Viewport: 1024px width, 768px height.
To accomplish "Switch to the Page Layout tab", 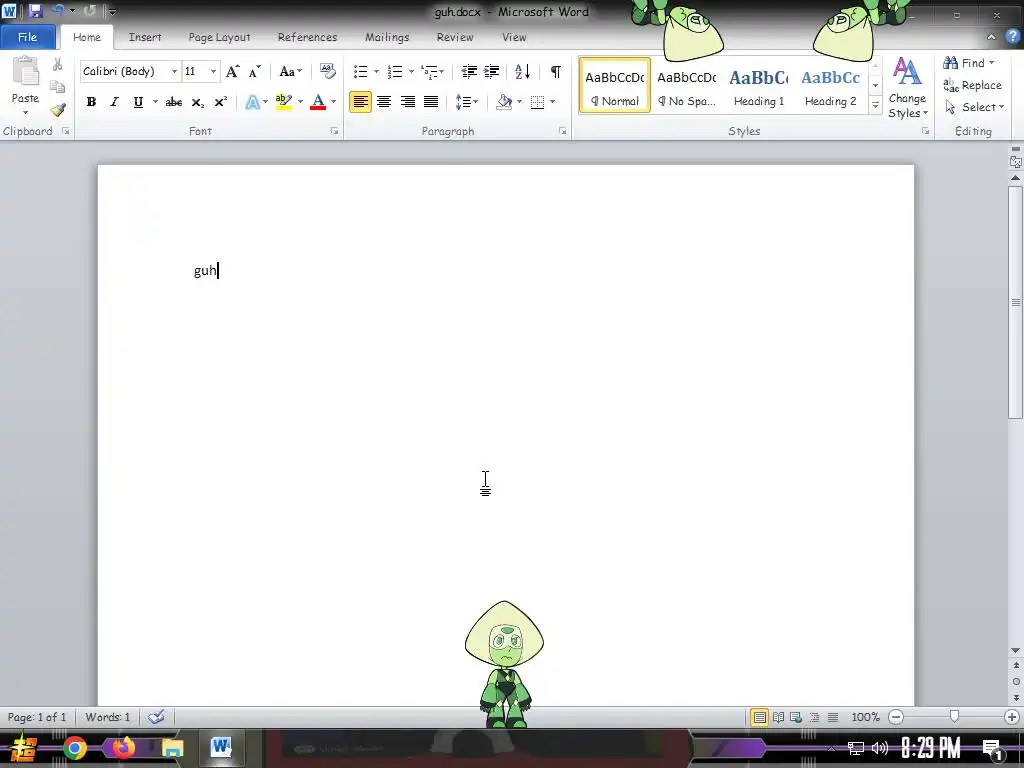I will coord(219,37).
